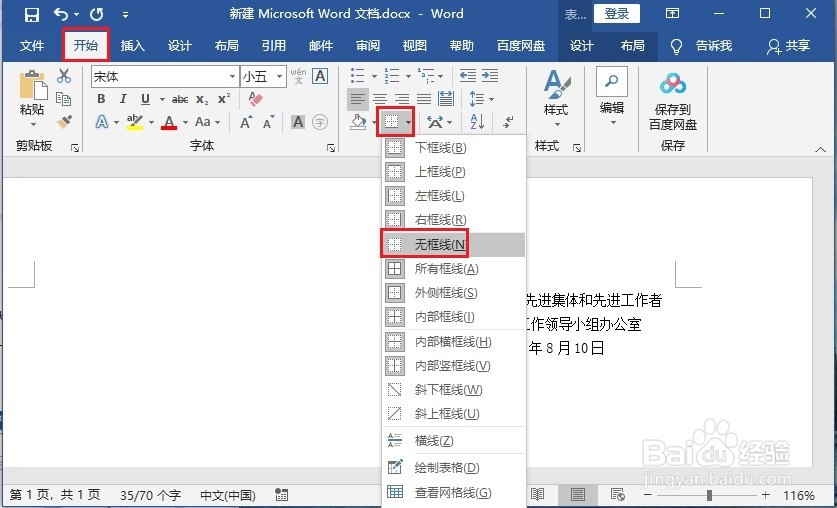Screen dimensions: 837x508
Task: Click the 登录 sign-in button
Action: 617,14
